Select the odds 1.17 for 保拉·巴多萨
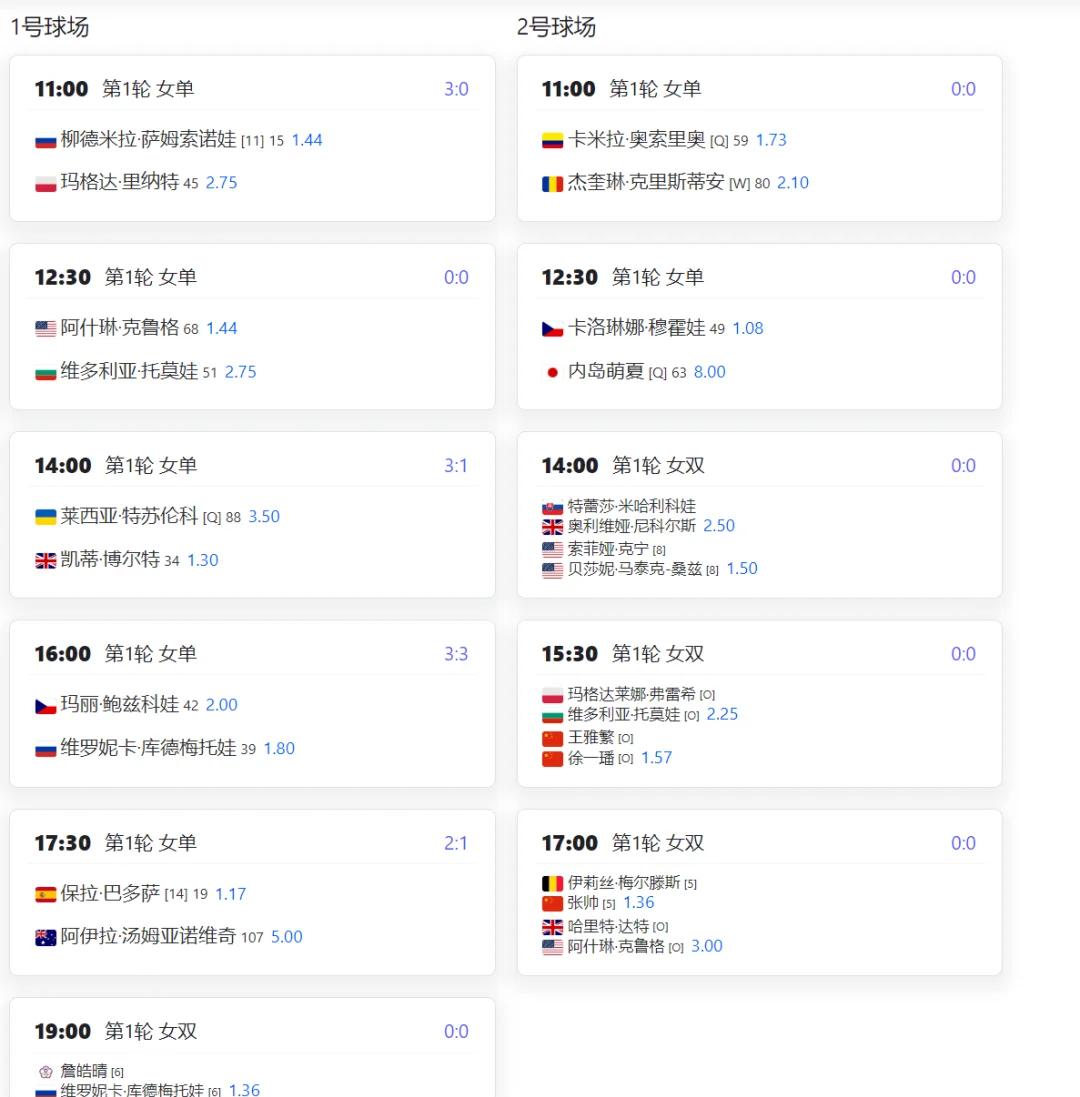The image size is (1080, 1097). click(x=230, y=895)
